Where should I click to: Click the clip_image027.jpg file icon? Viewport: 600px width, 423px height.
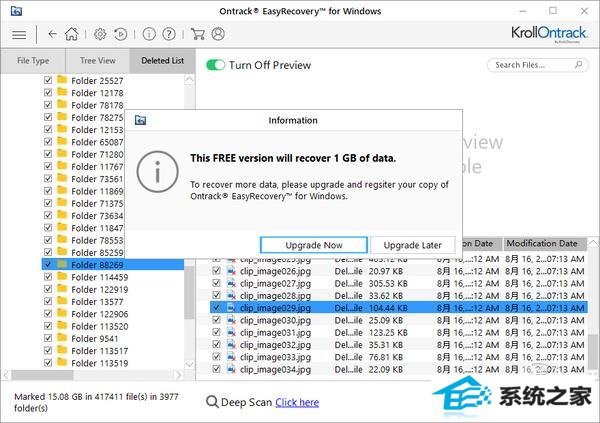tap(231, 283)
